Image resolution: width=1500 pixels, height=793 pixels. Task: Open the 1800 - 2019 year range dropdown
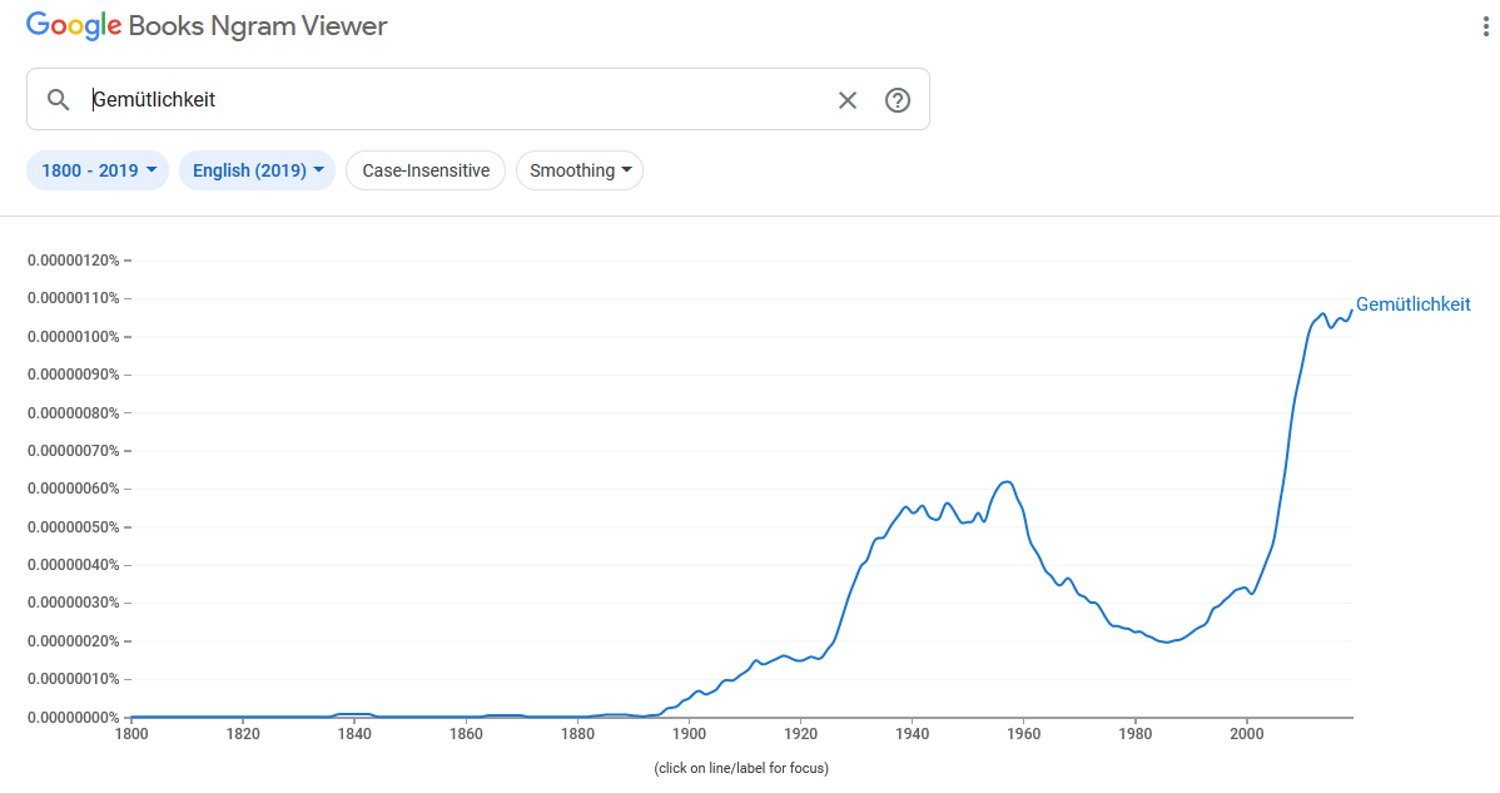(98, 171)
